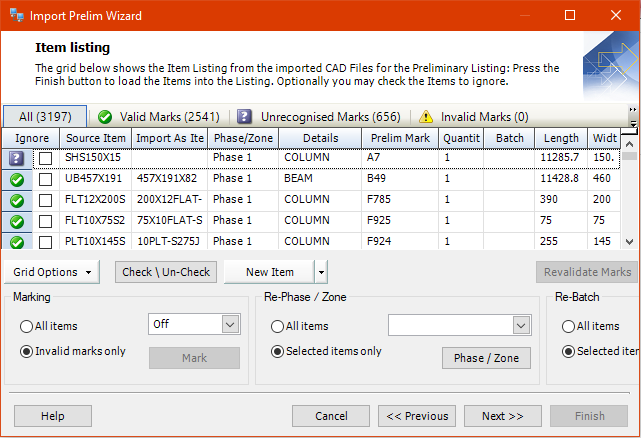
Task: Tick the Ignore checkbox for UB457X191
Action: (45, 179)
